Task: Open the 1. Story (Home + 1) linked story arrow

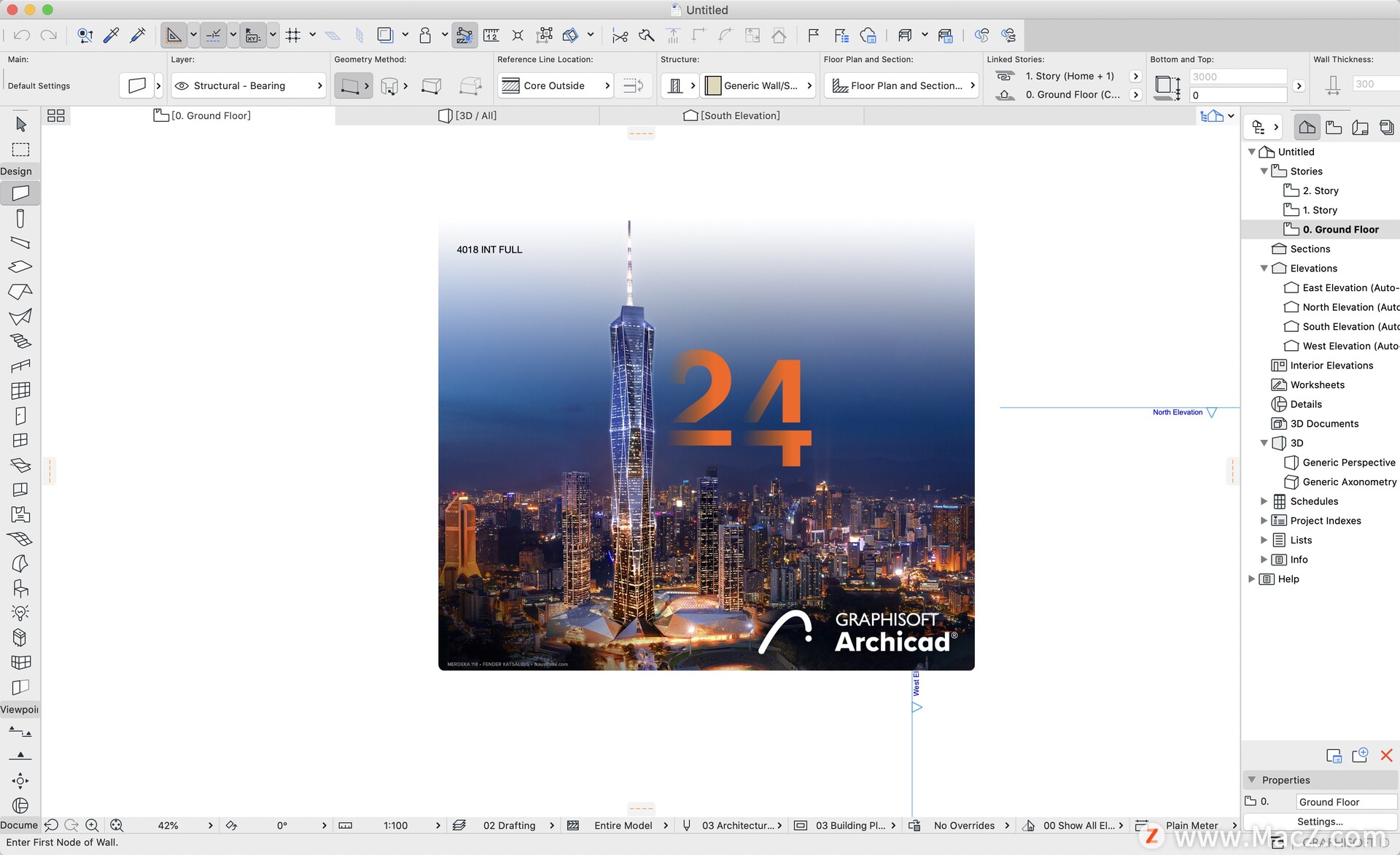Action: [x=1135, y=76]
